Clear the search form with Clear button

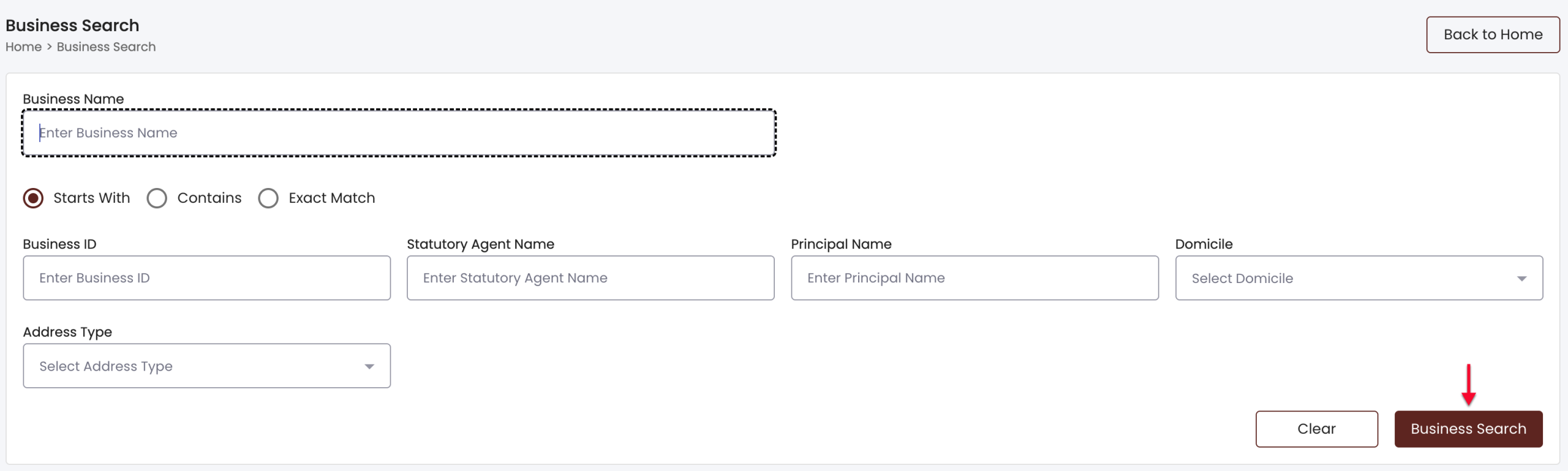(x=1316, y=429)
